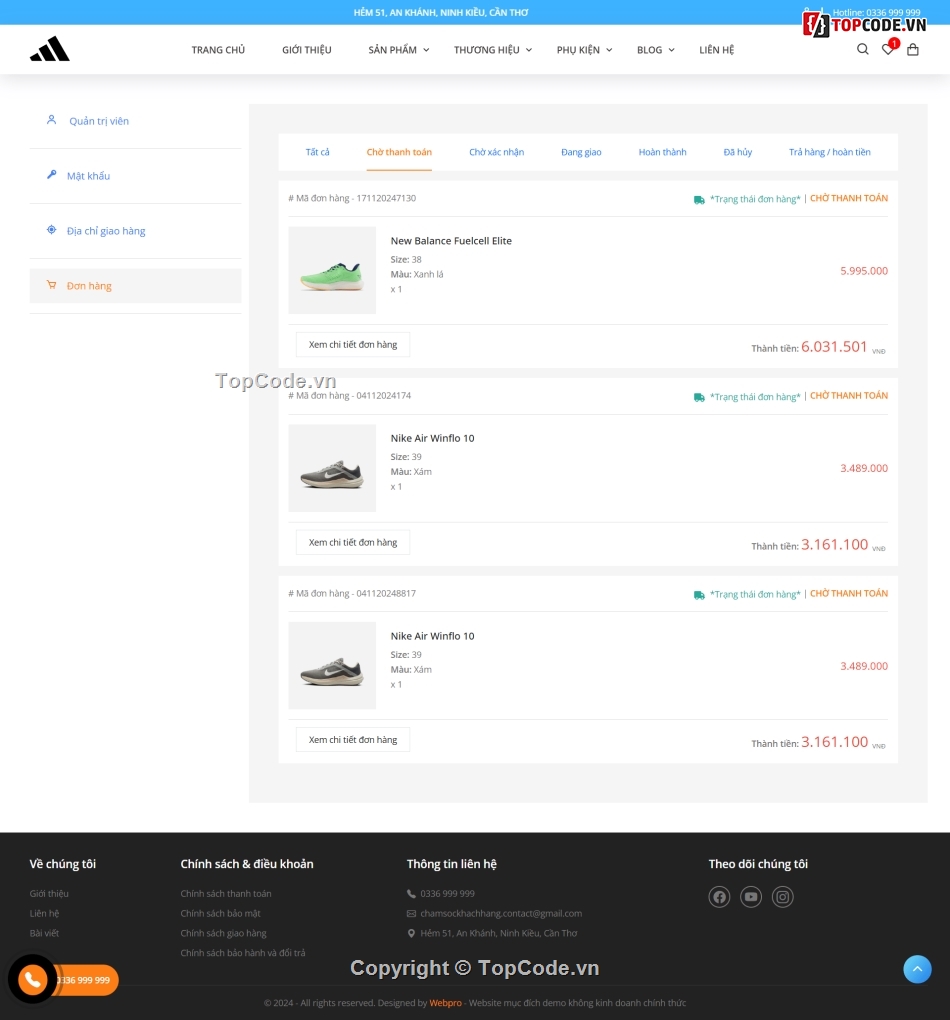Open Quản trị viên sidebar link
950x1020 pixels.
point(99,121)
